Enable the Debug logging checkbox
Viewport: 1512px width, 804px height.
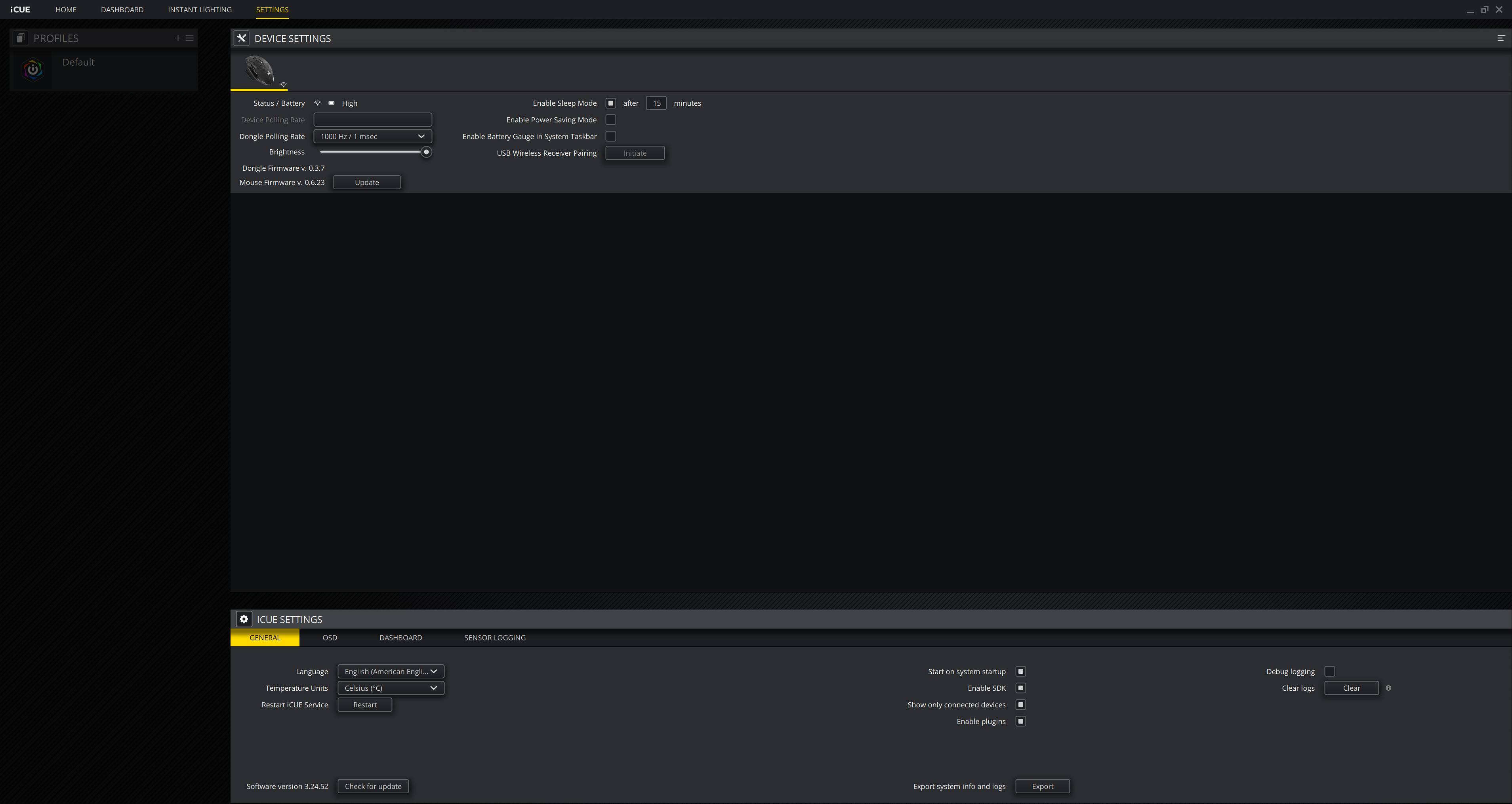1329,671
